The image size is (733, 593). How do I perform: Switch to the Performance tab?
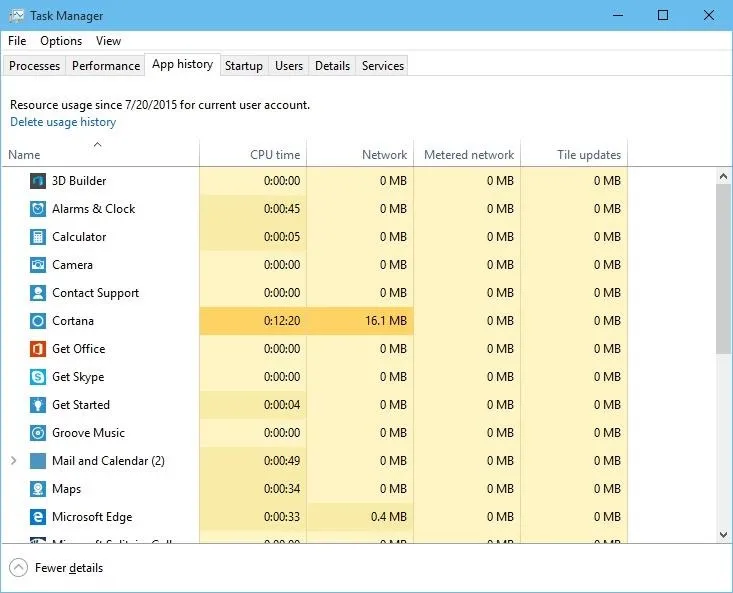106,65
